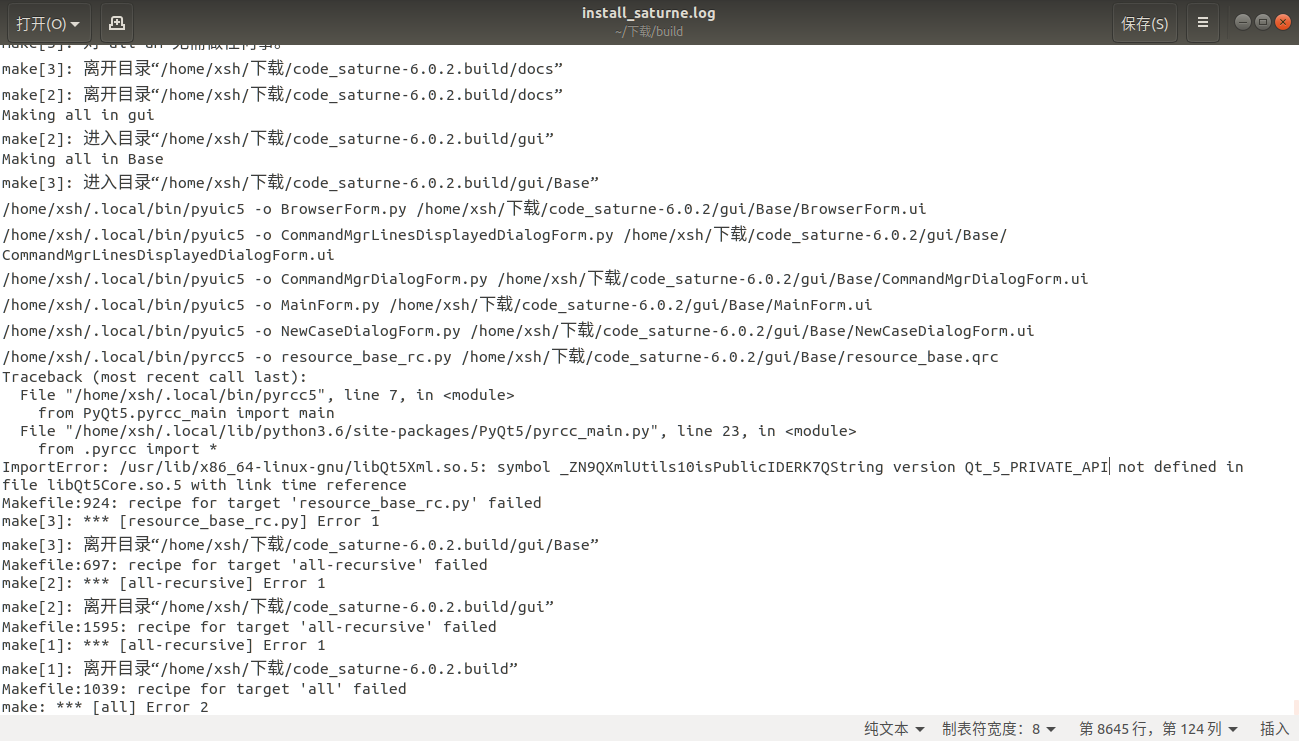Click the "Makefile:924: recipe for target" line
1299x741 pixels.
coord(271,503)
